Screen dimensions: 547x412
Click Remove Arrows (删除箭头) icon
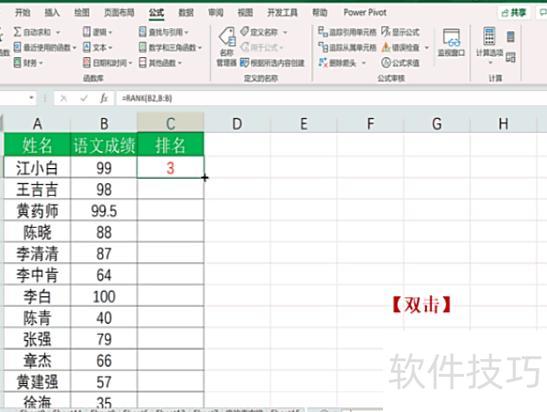point(323,63)
